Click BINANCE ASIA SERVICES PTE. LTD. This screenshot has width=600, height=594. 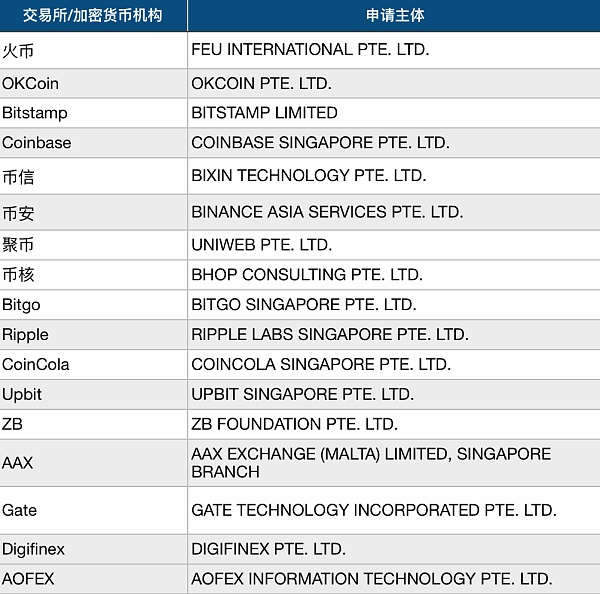click(327, 212)
